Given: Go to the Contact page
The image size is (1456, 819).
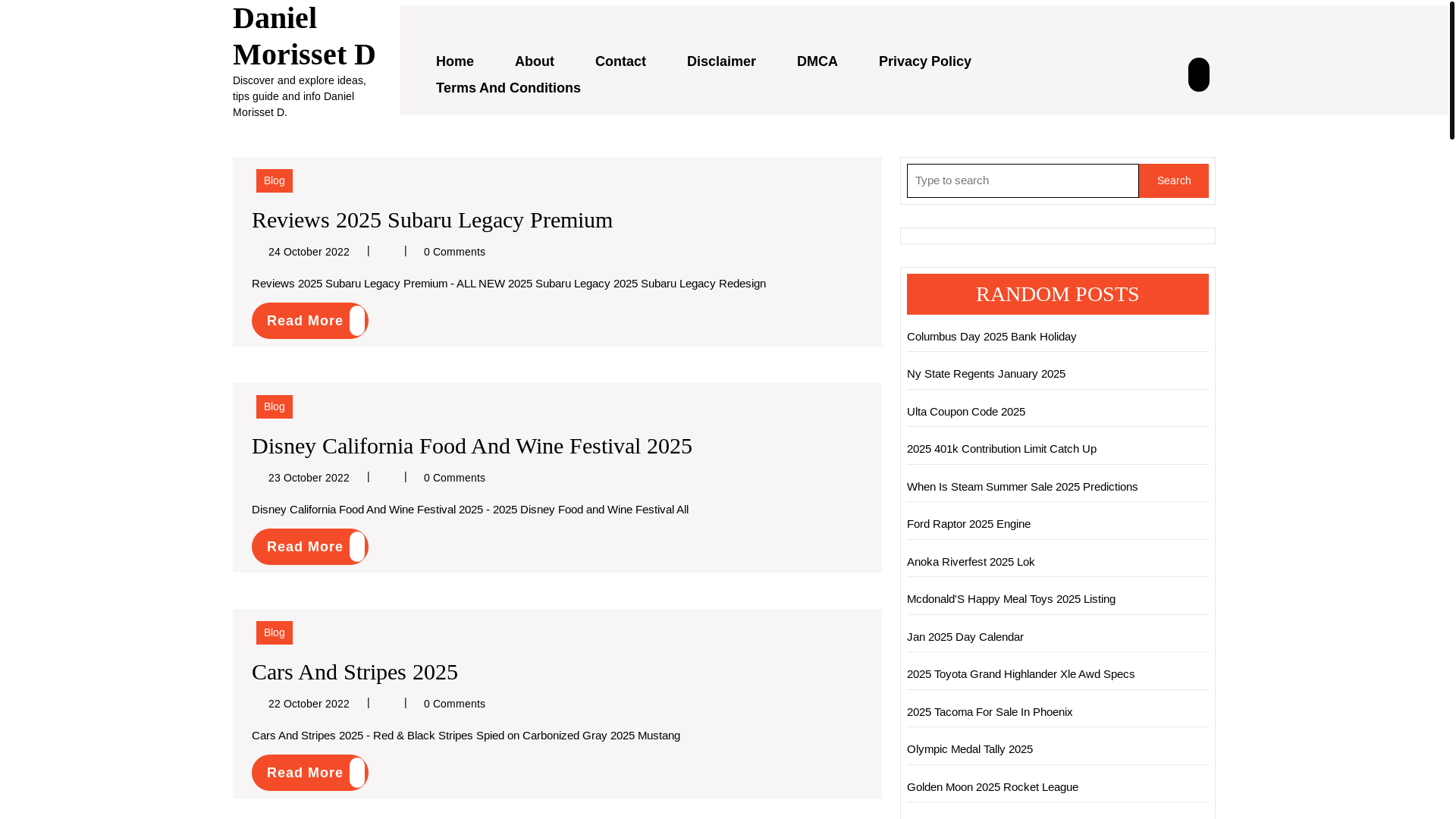Looking at the screenshot, I should point(620,61).
